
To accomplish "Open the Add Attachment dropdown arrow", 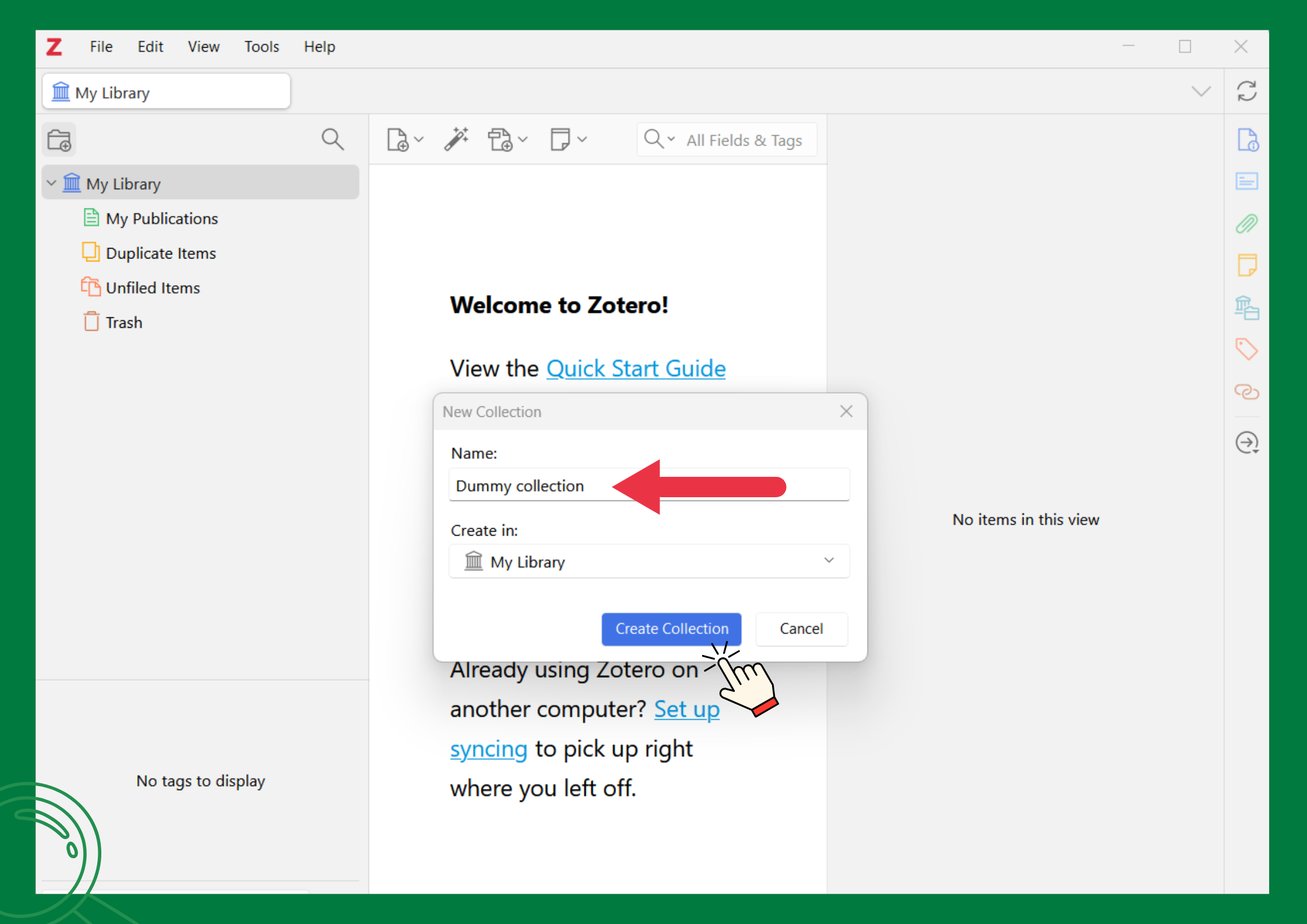I will (523, 140).
